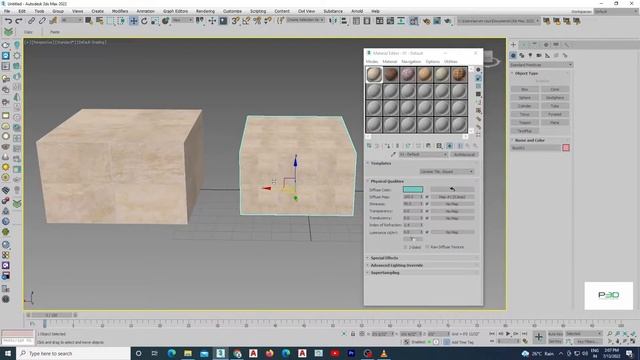Activate the Select and Scale tool
The height and width of the screenshot is (360, 640).
click(155, 20)
